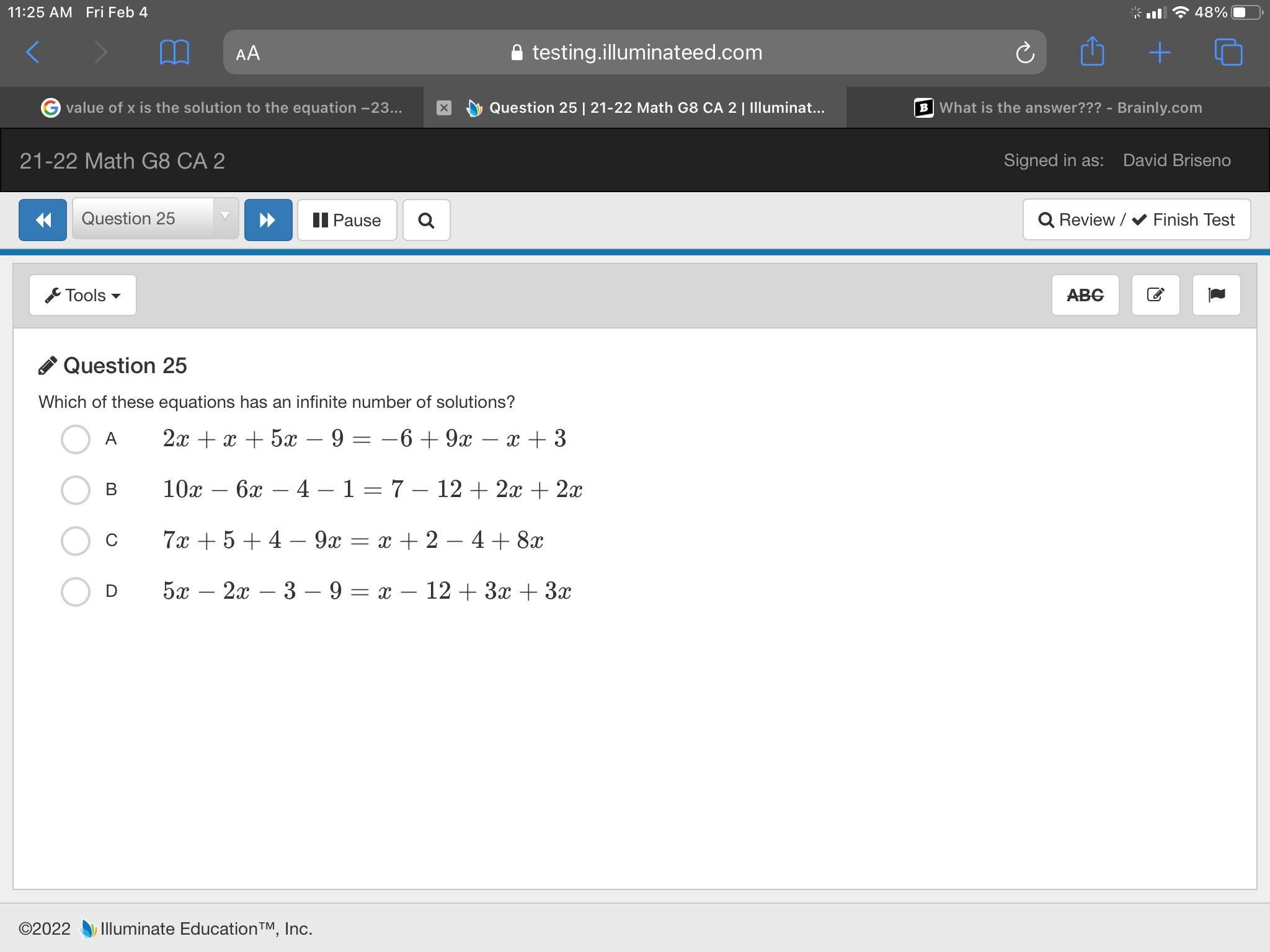The width and height of the screenshot is (1270, 952).
Task: Select answer choice A radio button
Action: pos(76,439)
